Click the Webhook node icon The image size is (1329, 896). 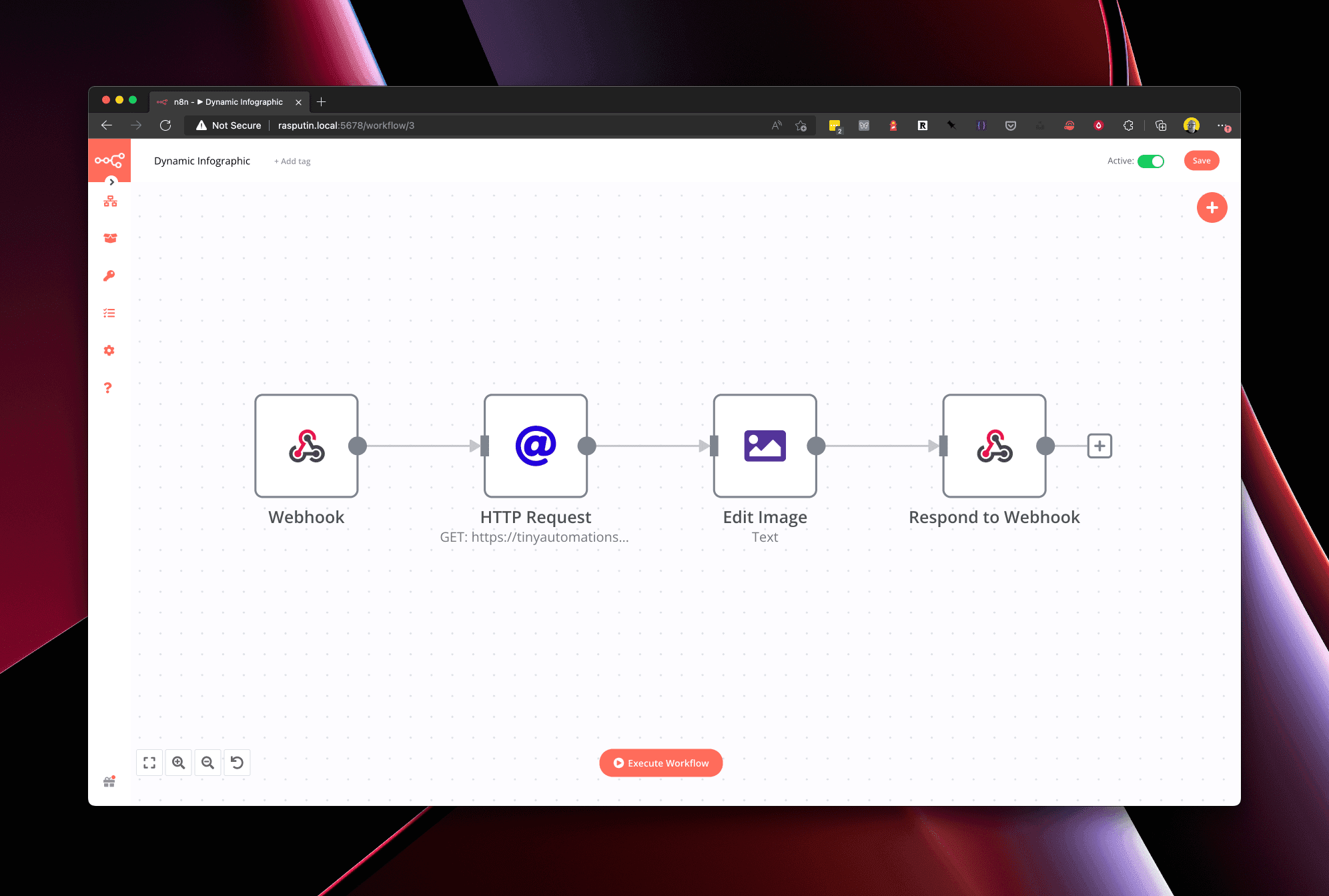(x=306, y=445)
